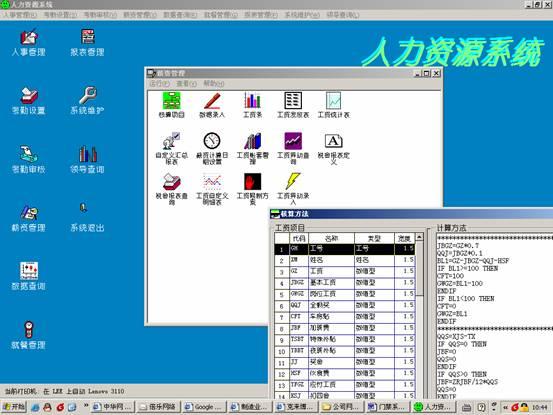Click the 工资条 bar chart icon
The width and height of the screenshot is (553, 415).
[253, 105]
